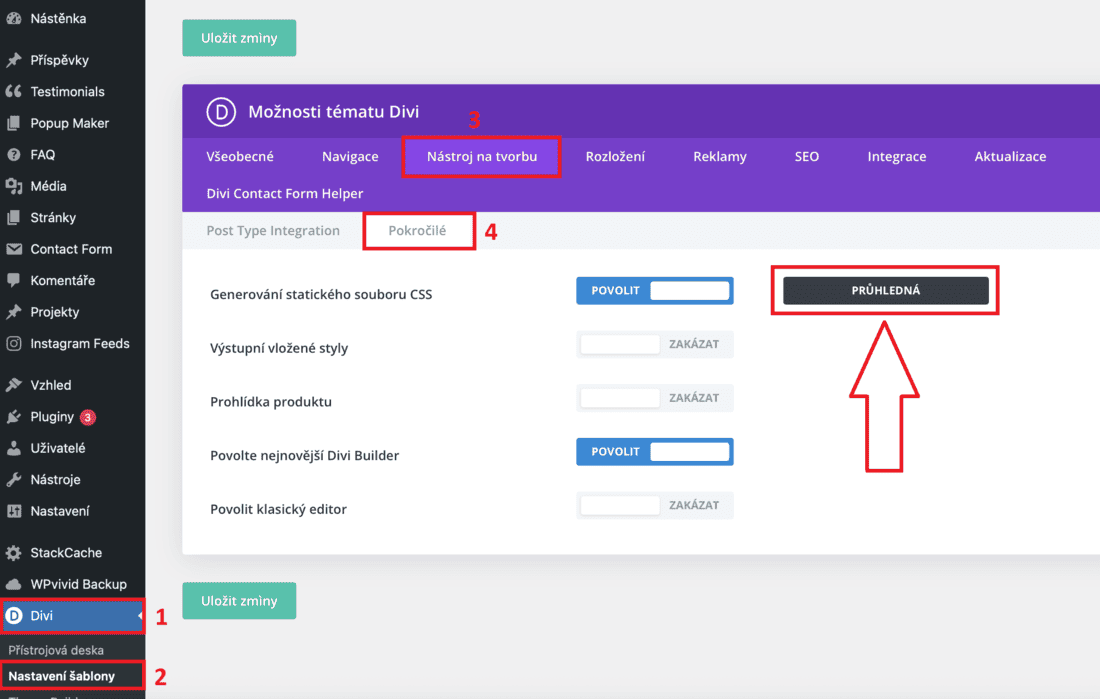Disable Generování statického souboru CSS toggle
Viewport: 1100px width, 699px height.
[655, 291]
